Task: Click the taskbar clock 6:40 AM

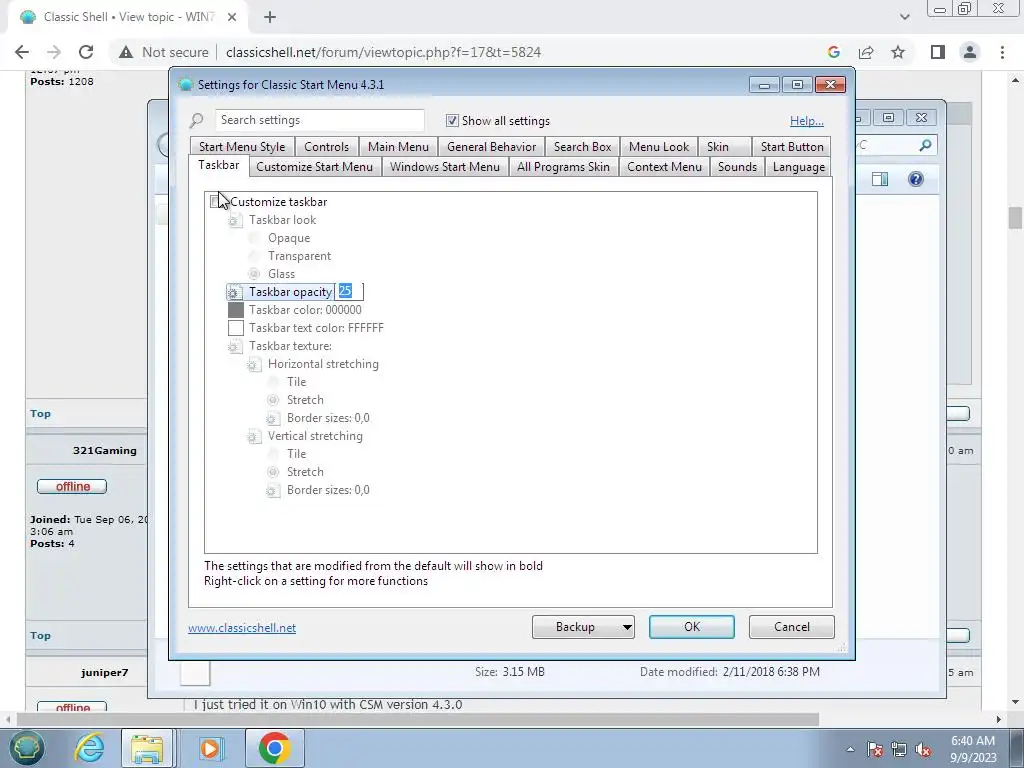Action: coord(973,741)
